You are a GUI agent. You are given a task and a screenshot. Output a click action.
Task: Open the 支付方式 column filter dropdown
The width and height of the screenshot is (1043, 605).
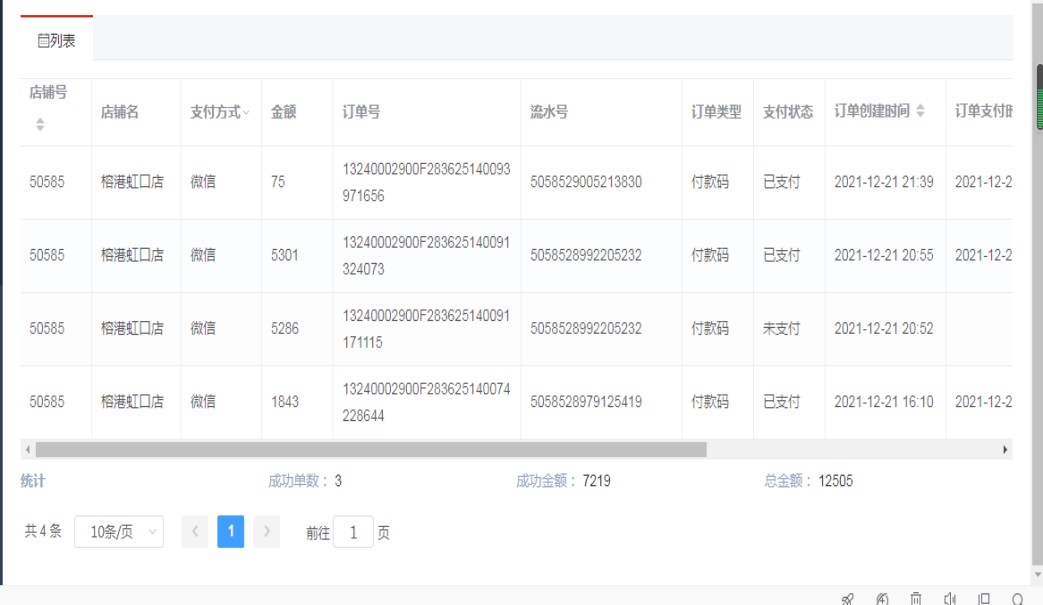click(x=246, y=113)
